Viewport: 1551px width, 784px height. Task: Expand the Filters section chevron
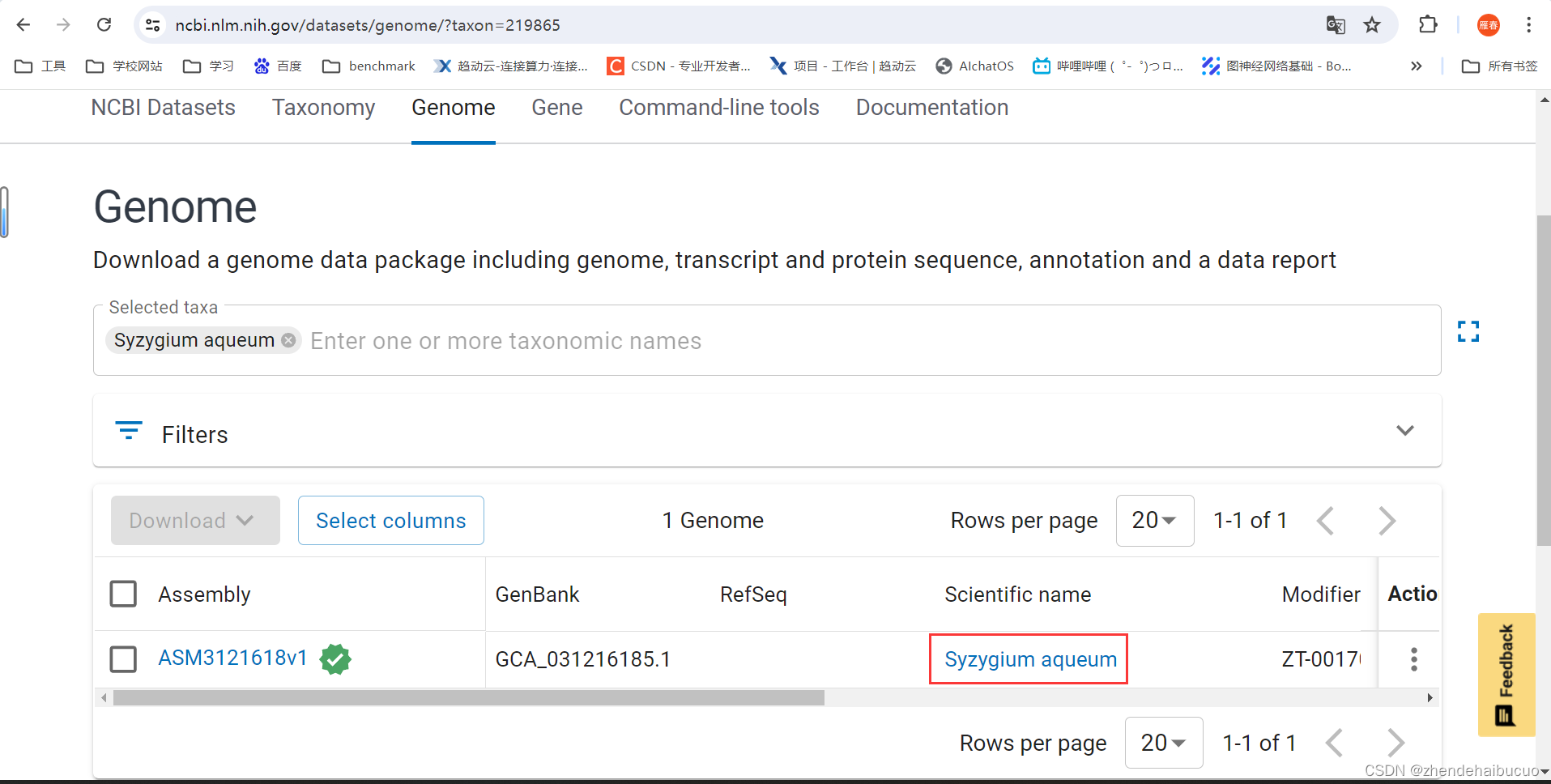tap(1405, 430)
